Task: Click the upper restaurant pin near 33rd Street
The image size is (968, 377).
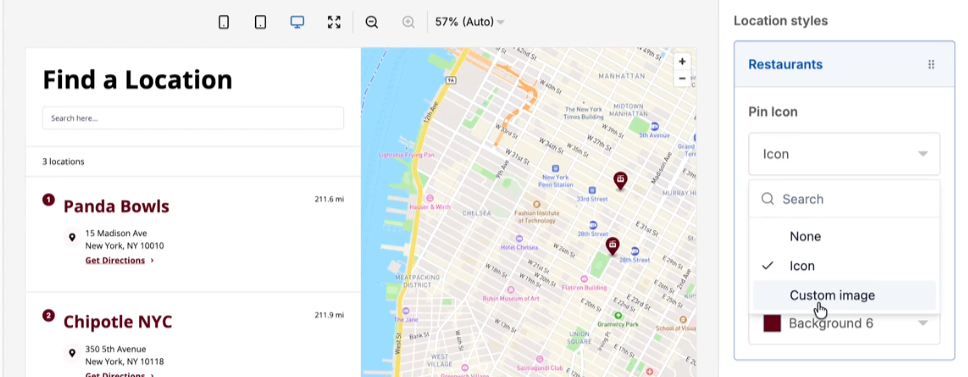Action: 620,181
